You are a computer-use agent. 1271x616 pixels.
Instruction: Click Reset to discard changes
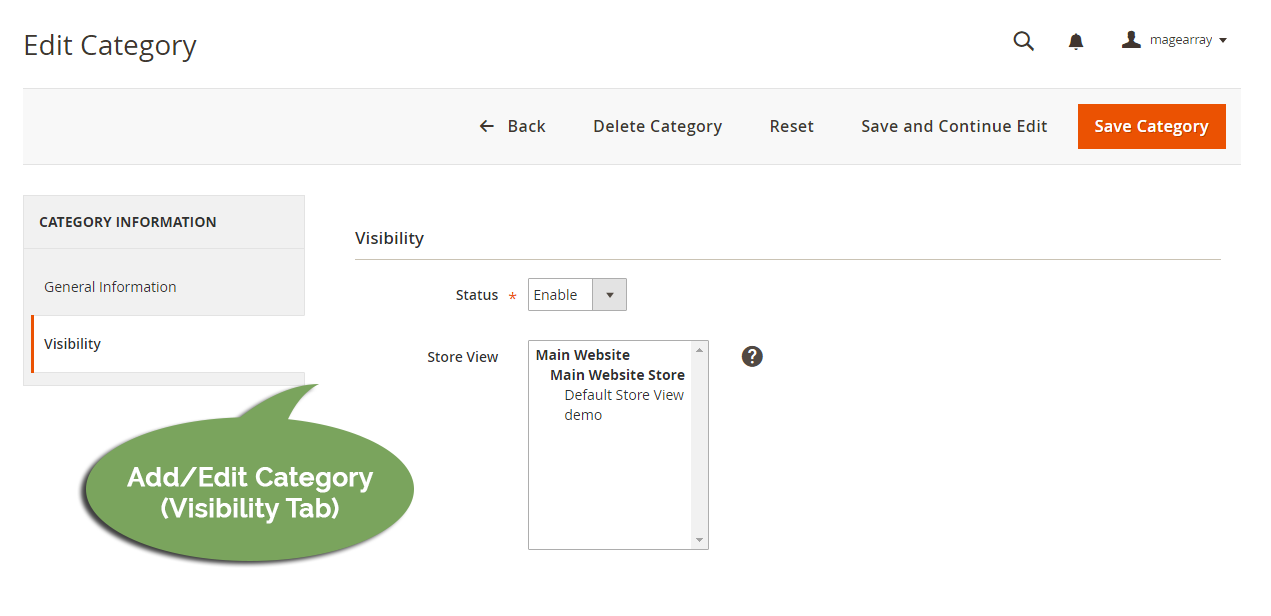coord(791,126)
